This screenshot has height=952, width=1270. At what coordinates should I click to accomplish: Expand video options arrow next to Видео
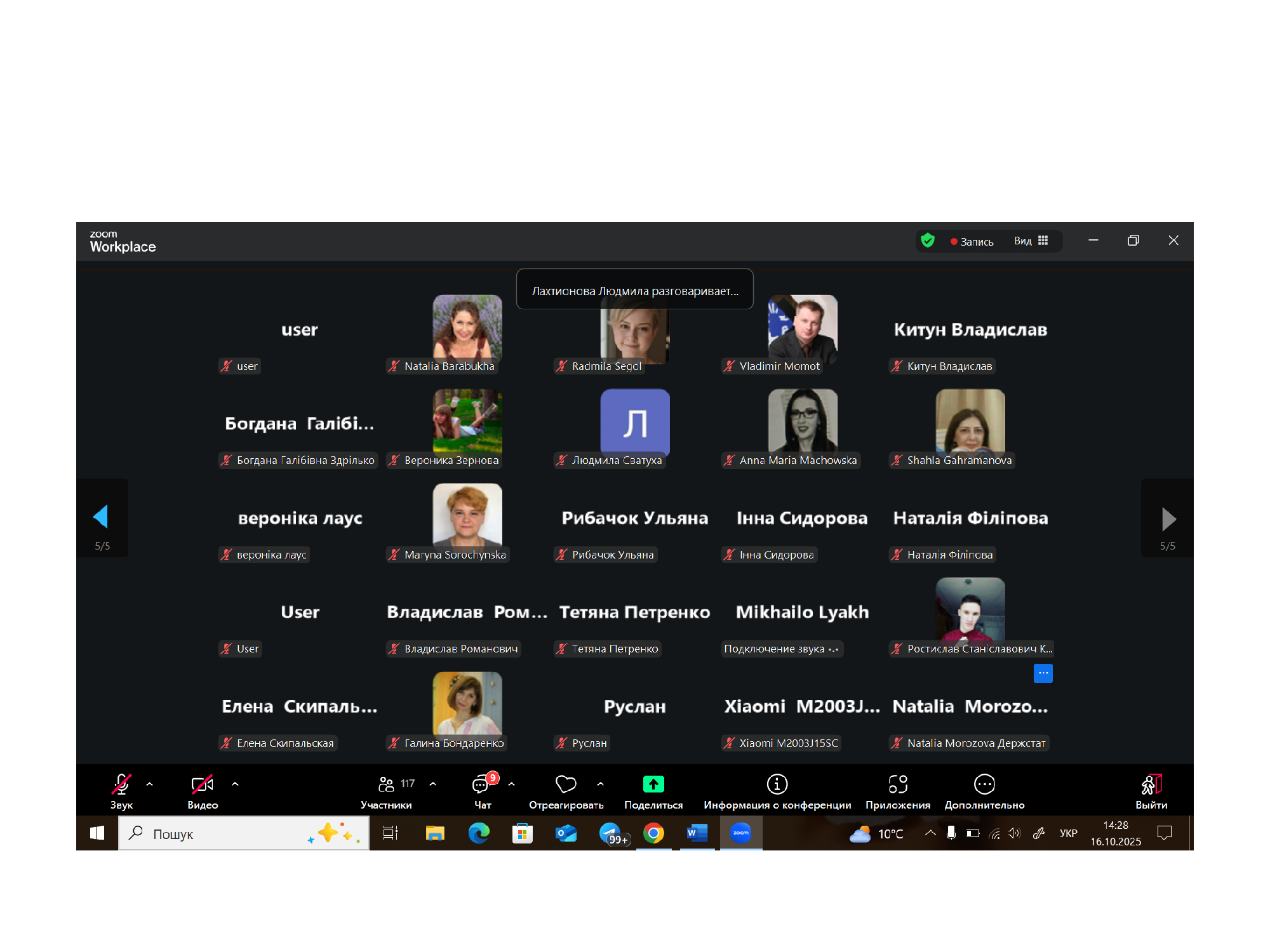coord(235,784)
